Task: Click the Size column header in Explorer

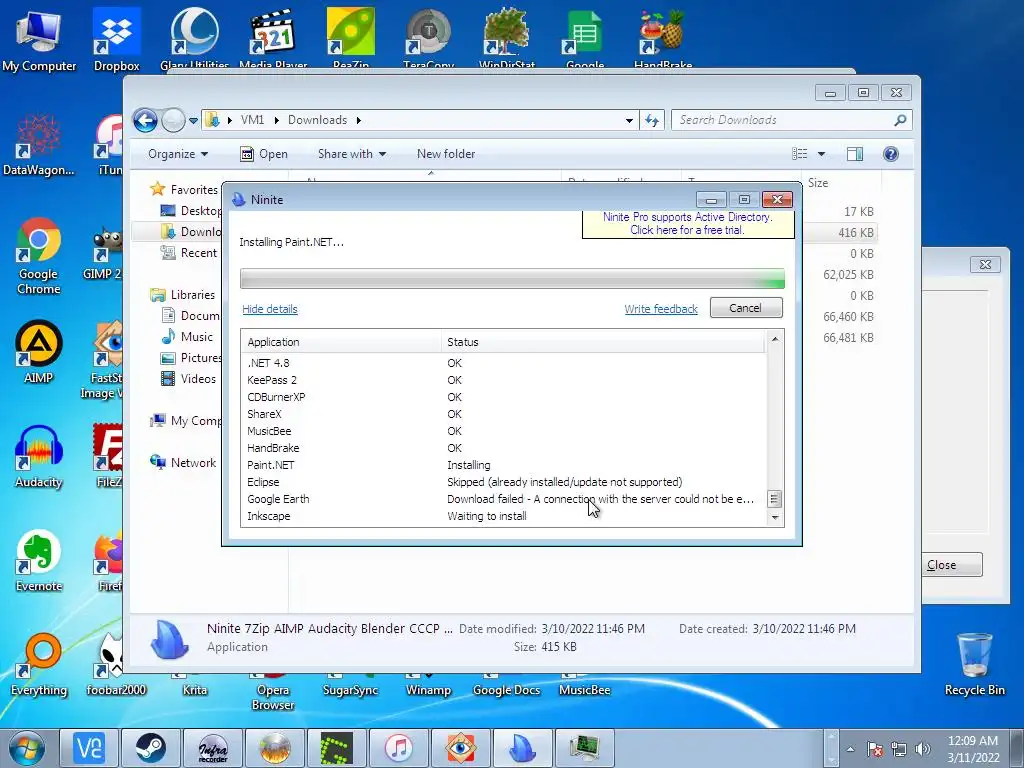Action: [841, 183]
